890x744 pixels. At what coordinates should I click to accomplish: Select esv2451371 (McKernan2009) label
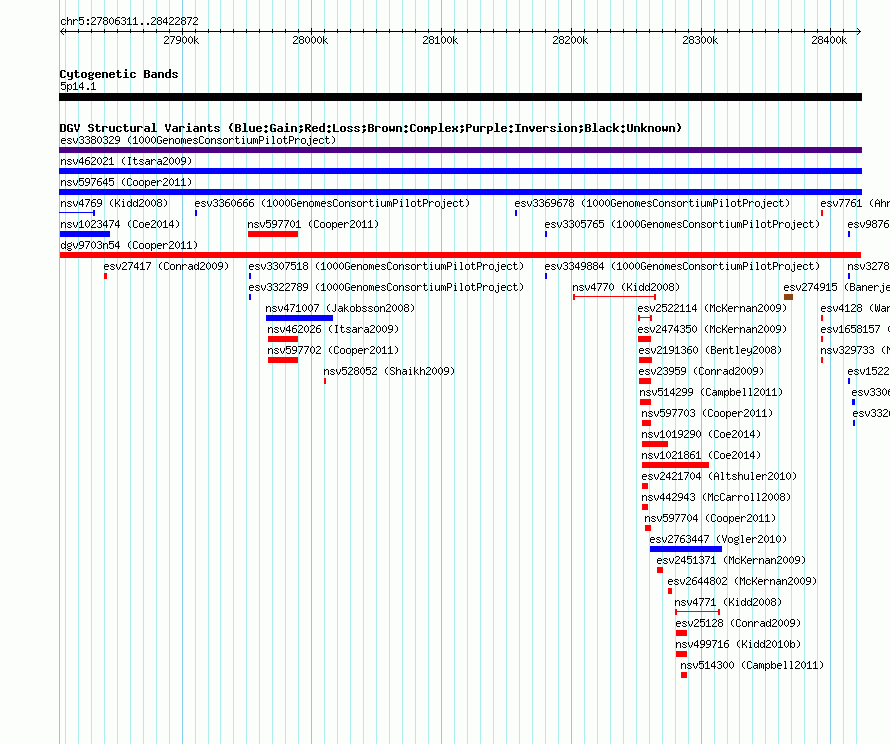[x=731, y=560]
